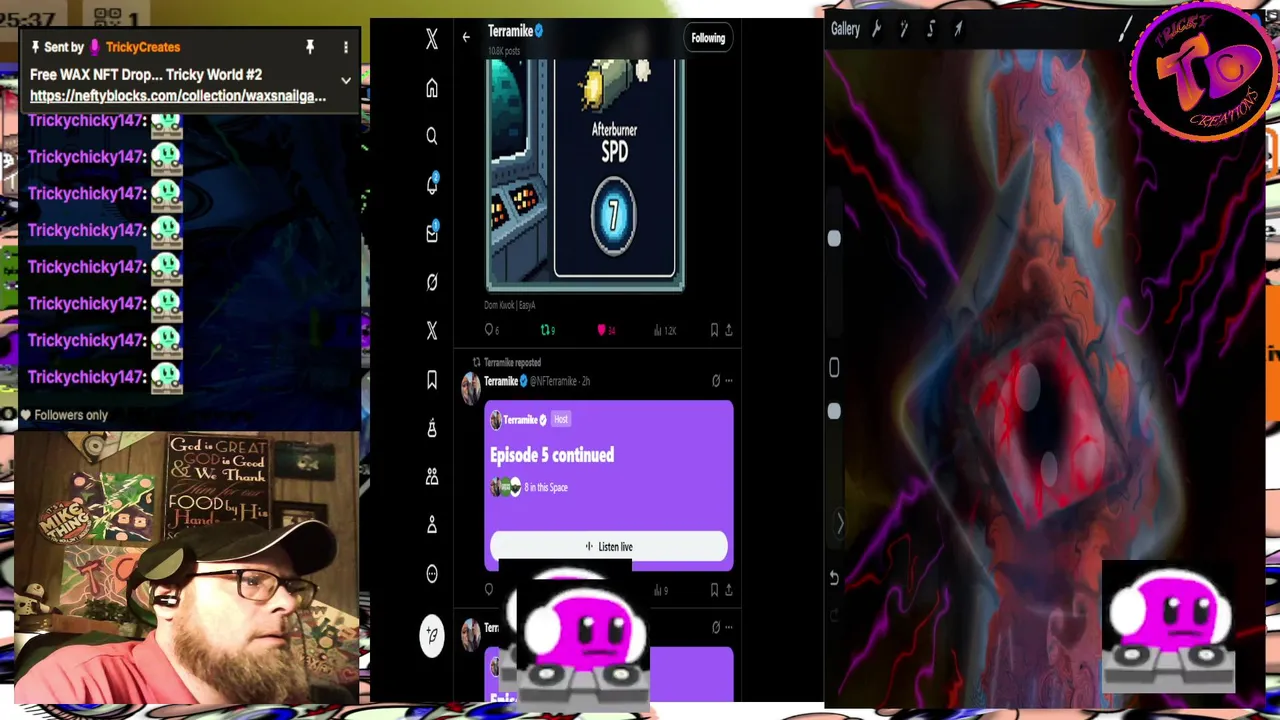Screen dimensions: 1280x720
Task: Click the 'Host' badge in Space card
Action: 561,420
